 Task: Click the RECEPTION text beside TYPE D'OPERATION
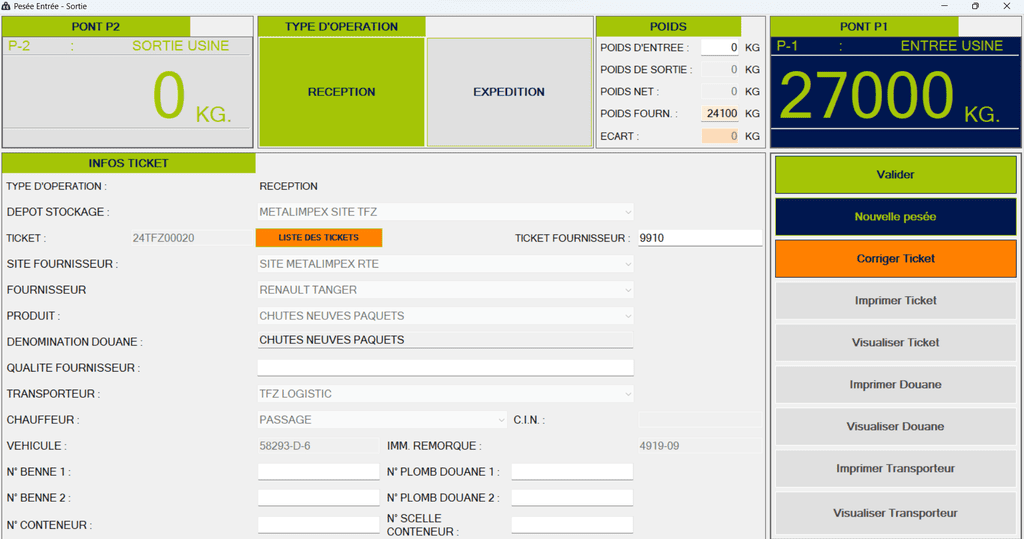(x=289, y=186)
